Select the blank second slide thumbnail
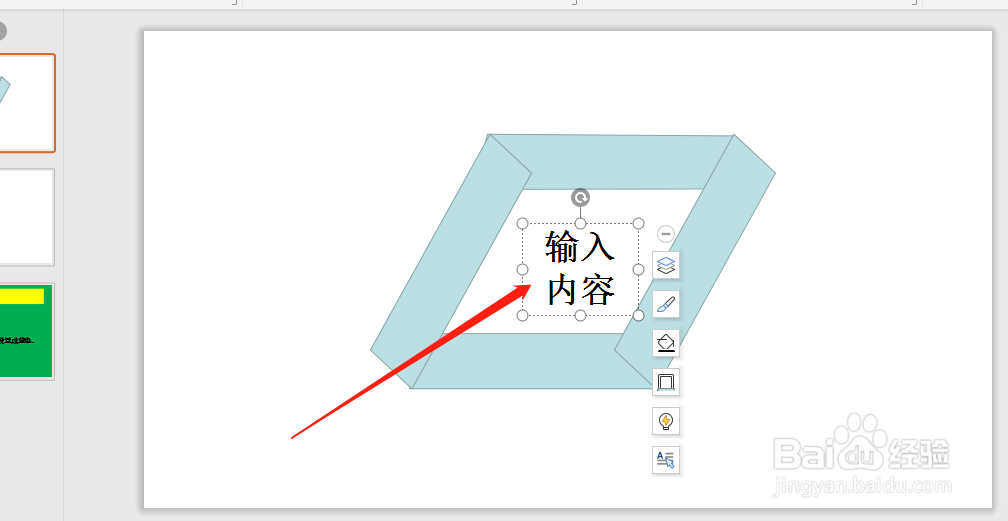This screenshot has height=521, width=1008. tap(27, 217)
